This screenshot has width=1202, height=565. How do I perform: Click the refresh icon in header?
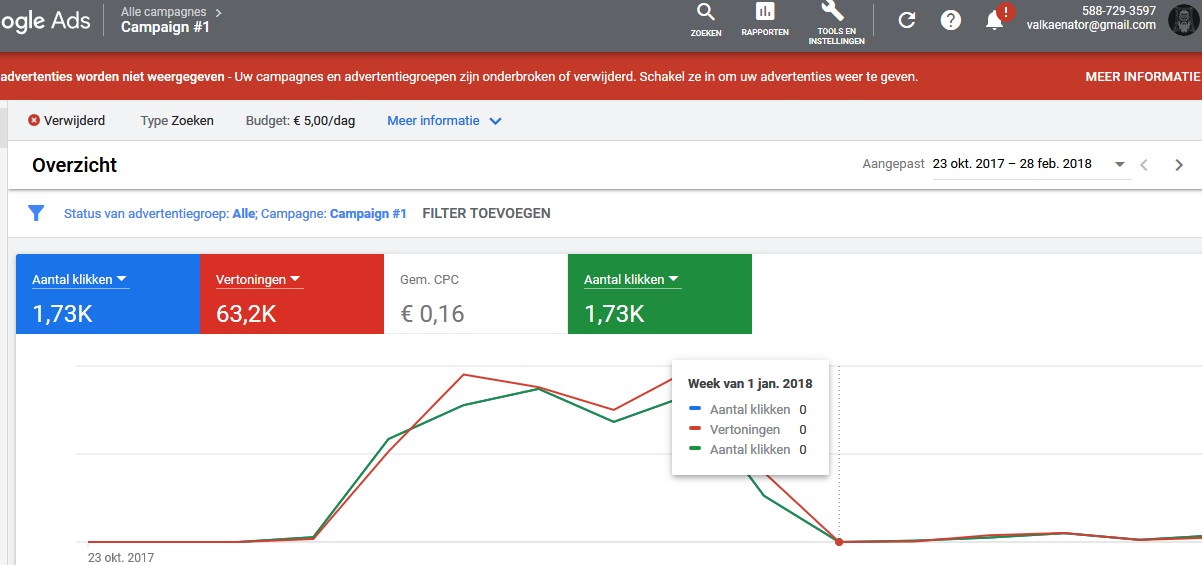(x=907, y=20)
